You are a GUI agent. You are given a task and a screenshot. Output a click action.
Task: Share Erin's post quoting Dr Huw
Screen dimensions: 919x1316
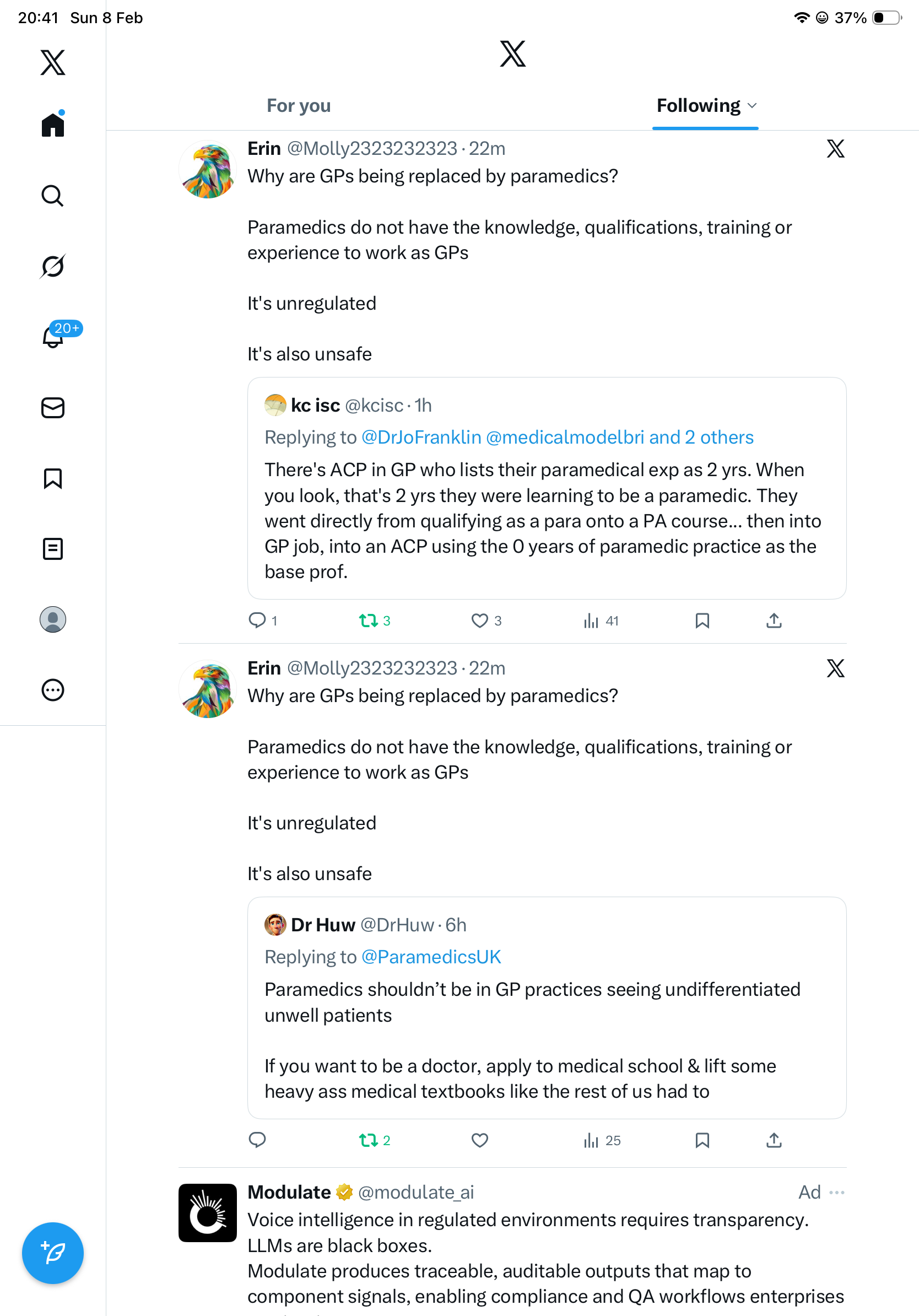[x=774, y=1140]
